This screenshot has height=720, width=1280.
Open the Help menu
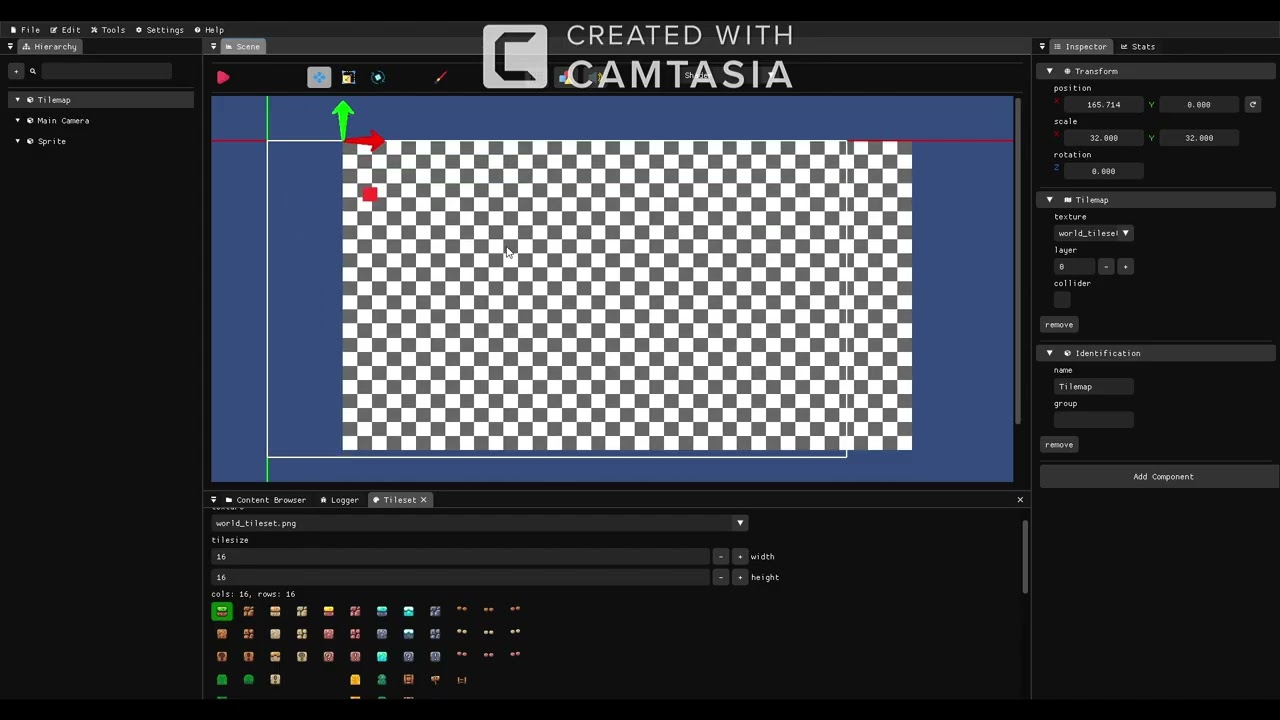point(209,30)
